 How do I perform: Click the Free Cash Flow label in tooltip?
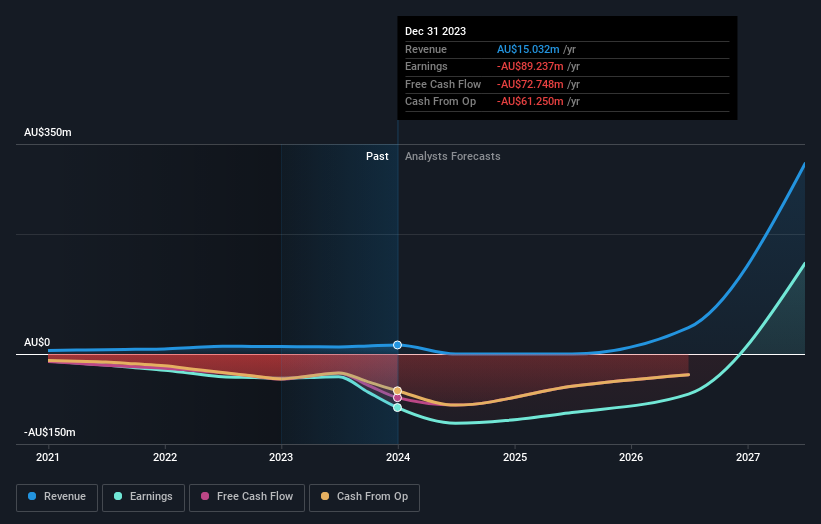[443, 84]
